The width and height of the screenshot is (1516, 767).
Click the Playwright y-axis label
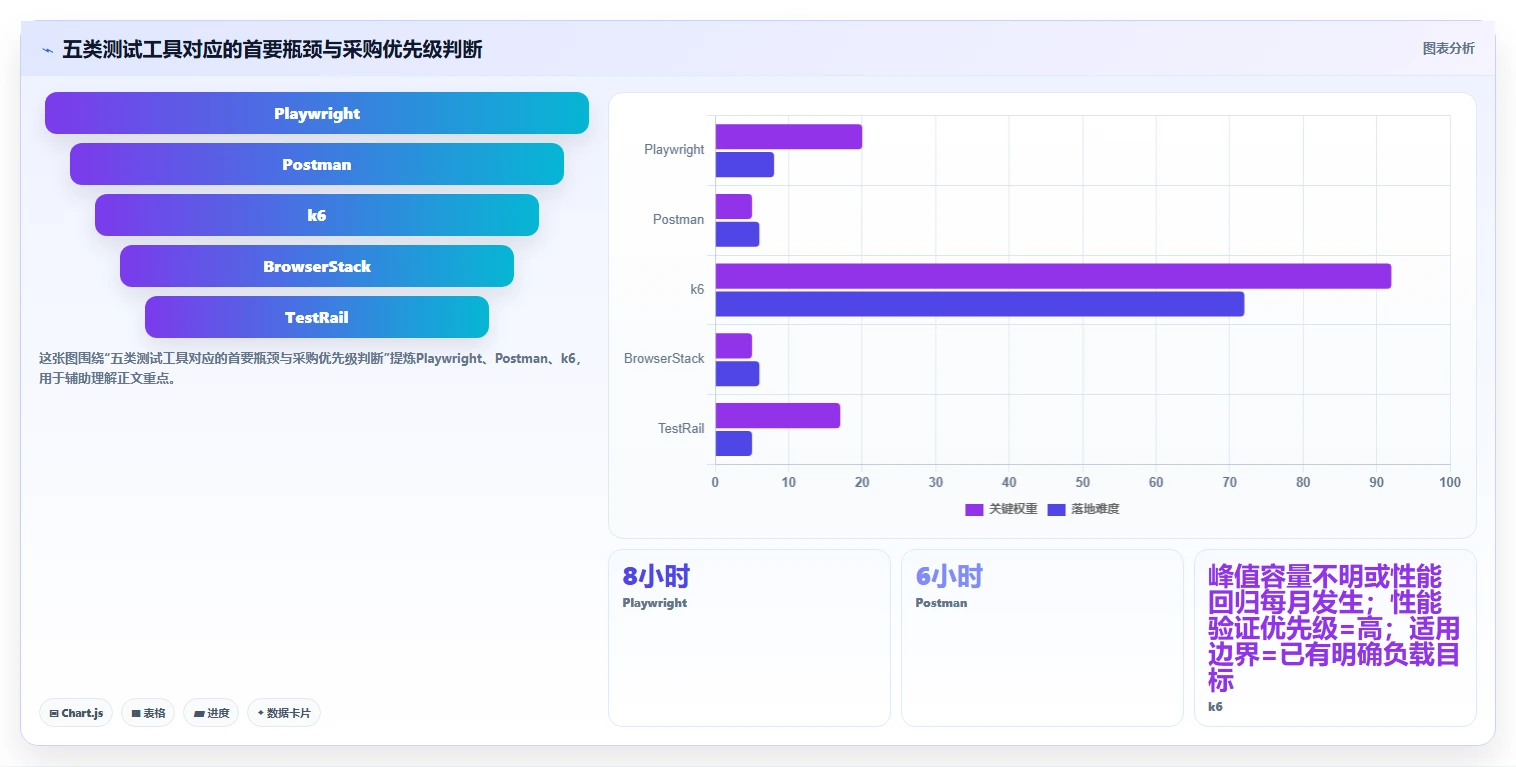(x=674, y=150)
